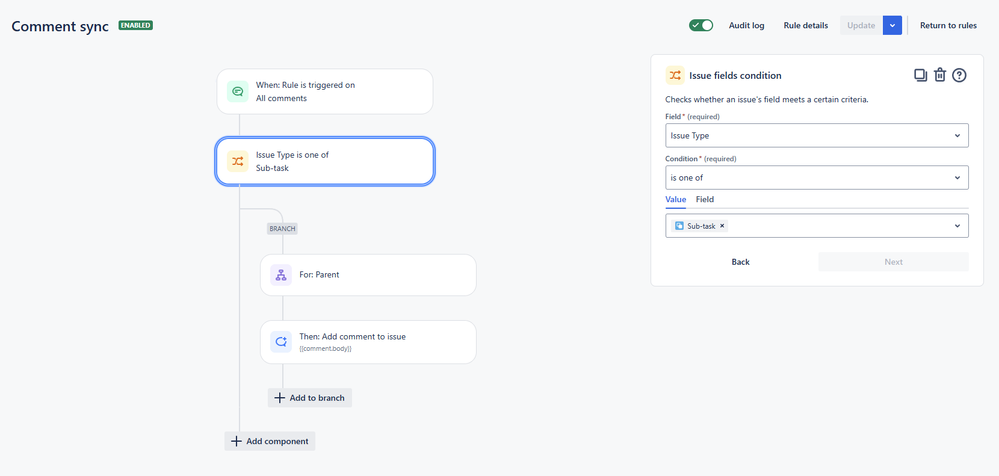The width and height of the screenshot is (999, 476).
Task: Click the Issue Type condition shuffle icon
Action: 238,161
